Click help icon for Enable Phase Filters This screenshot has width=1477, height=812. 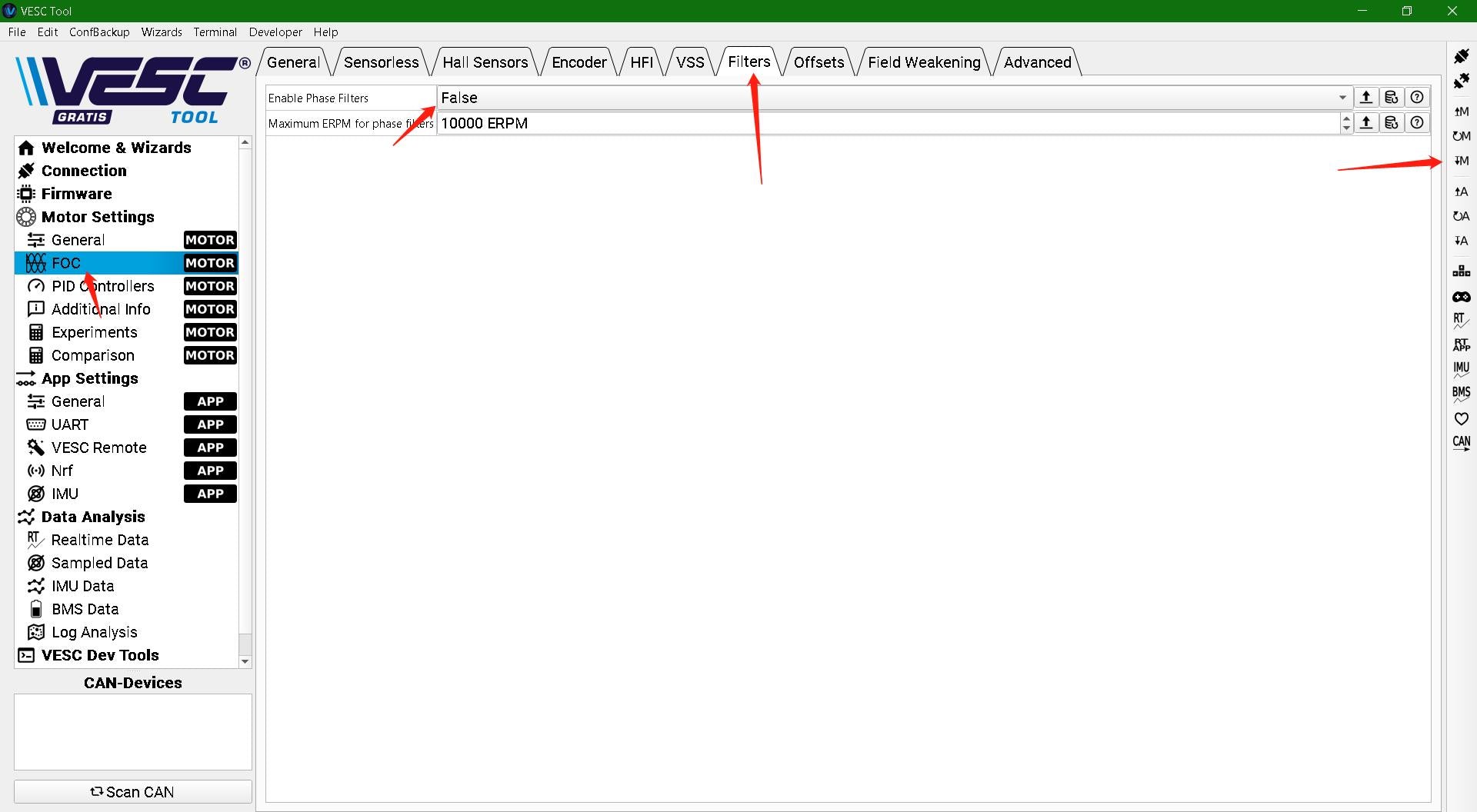[x=1417, y=98]
